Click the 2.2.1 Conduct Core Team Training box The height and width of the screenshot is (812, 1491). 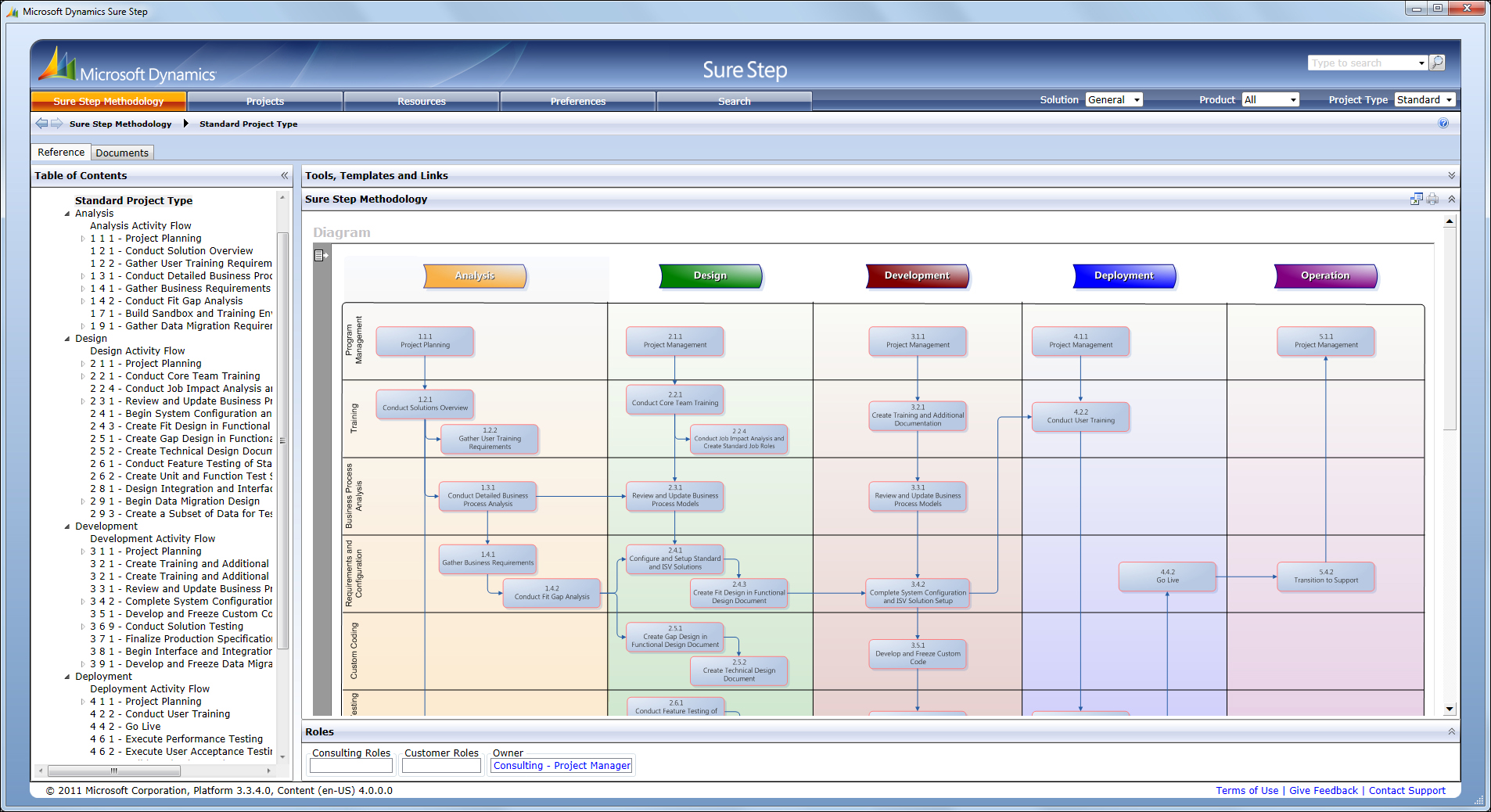[675, 399]
